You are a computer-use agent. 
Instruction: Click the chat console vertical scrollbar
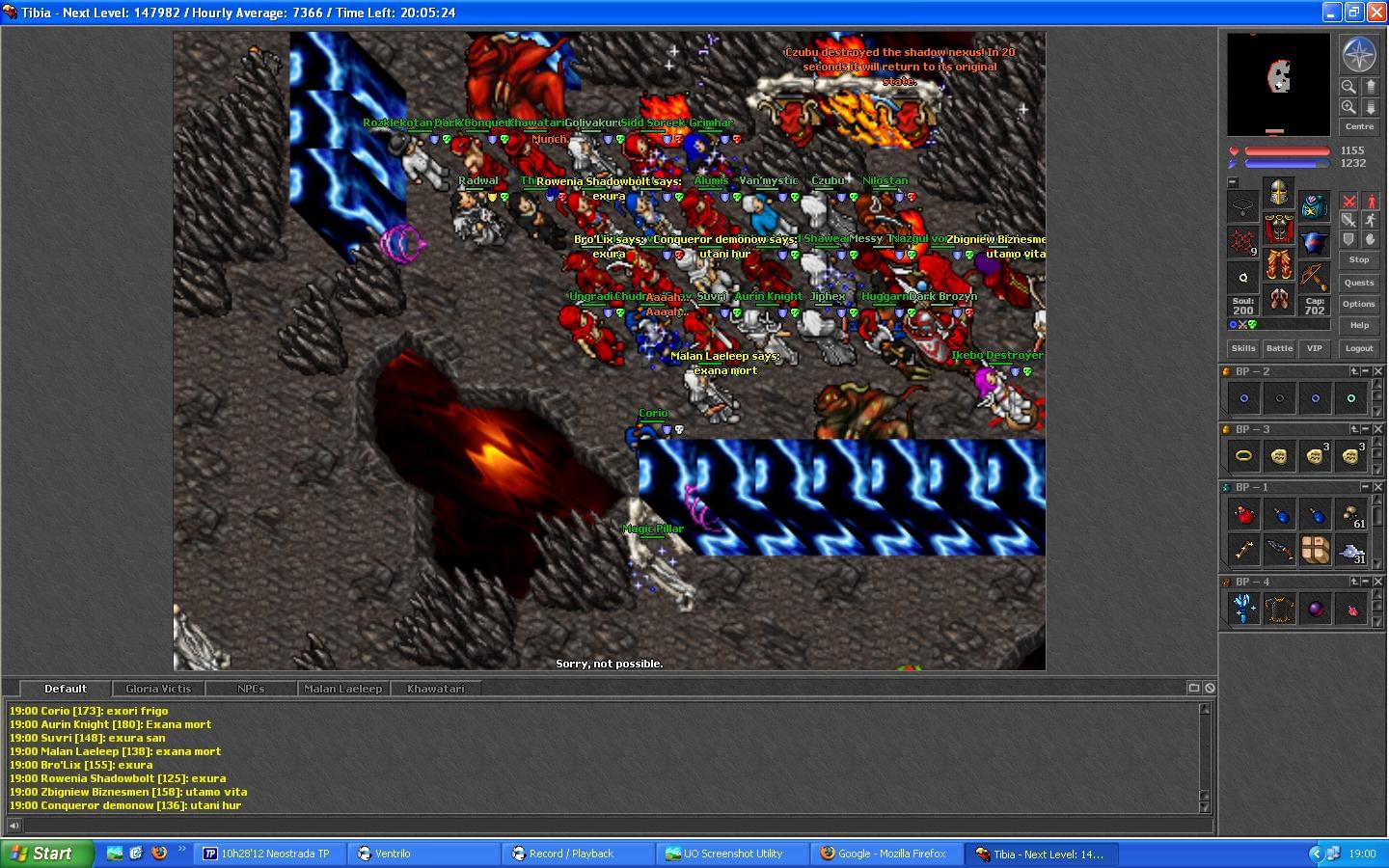coord(1205,757)
